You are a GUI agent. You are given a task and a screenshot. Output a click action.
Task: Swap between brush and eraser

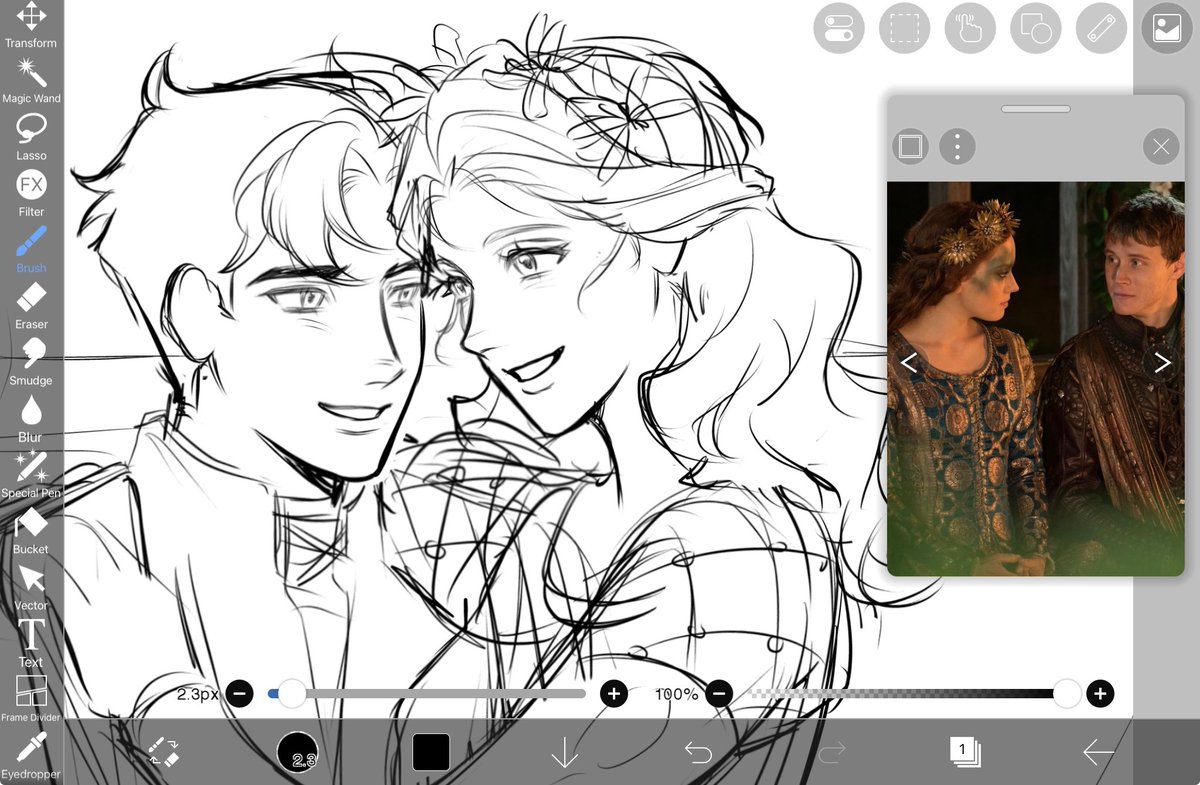tap(164, 752)
